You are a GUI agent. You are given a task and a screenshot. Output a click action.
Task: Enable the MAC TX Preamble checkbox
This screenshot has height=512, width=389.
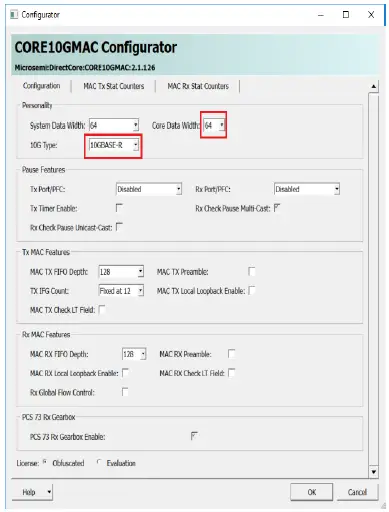pos(252,271)
